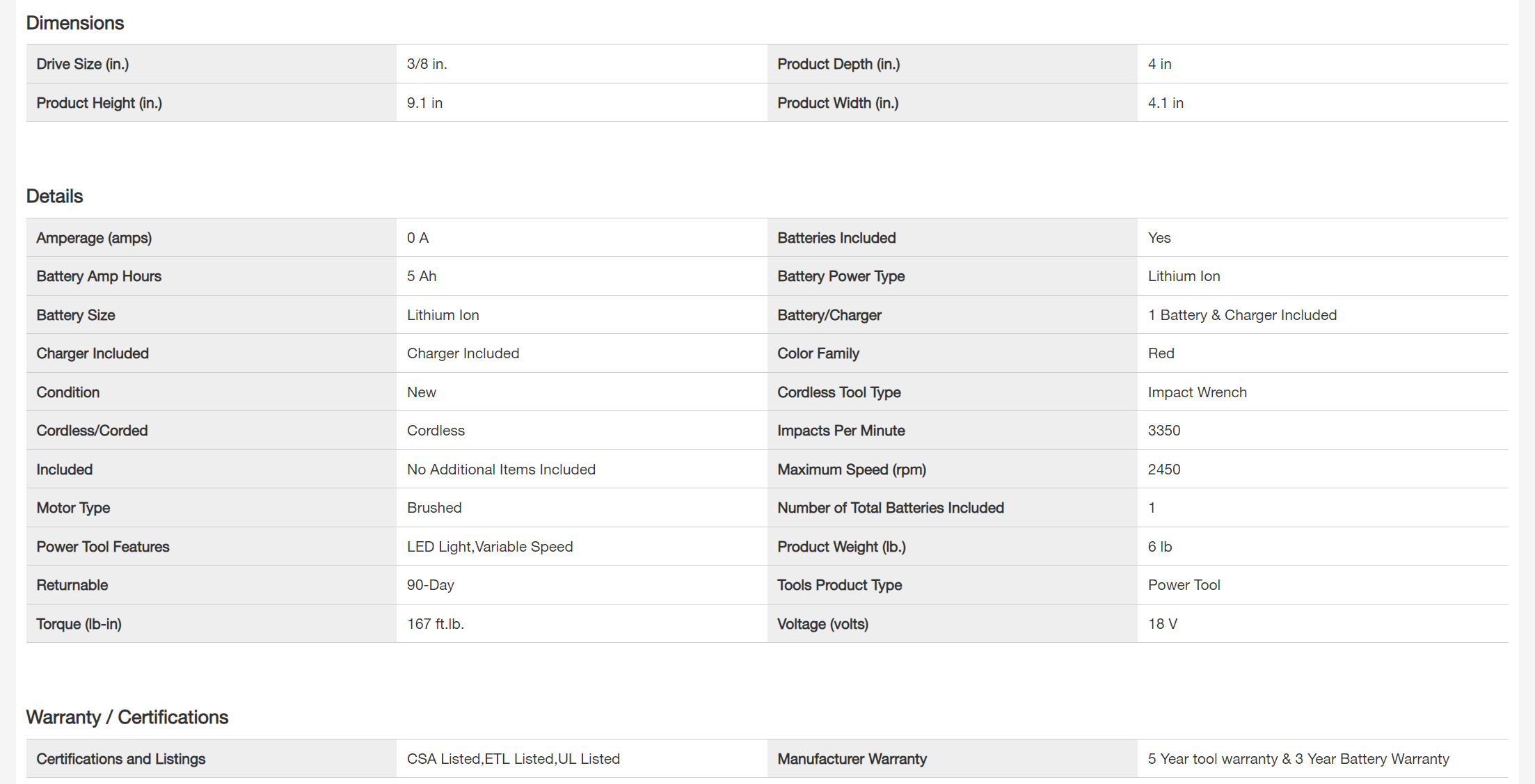1535x784 pixels.
Task: Click the Drive Size (in.) label
Action: [x=82, y=64]
